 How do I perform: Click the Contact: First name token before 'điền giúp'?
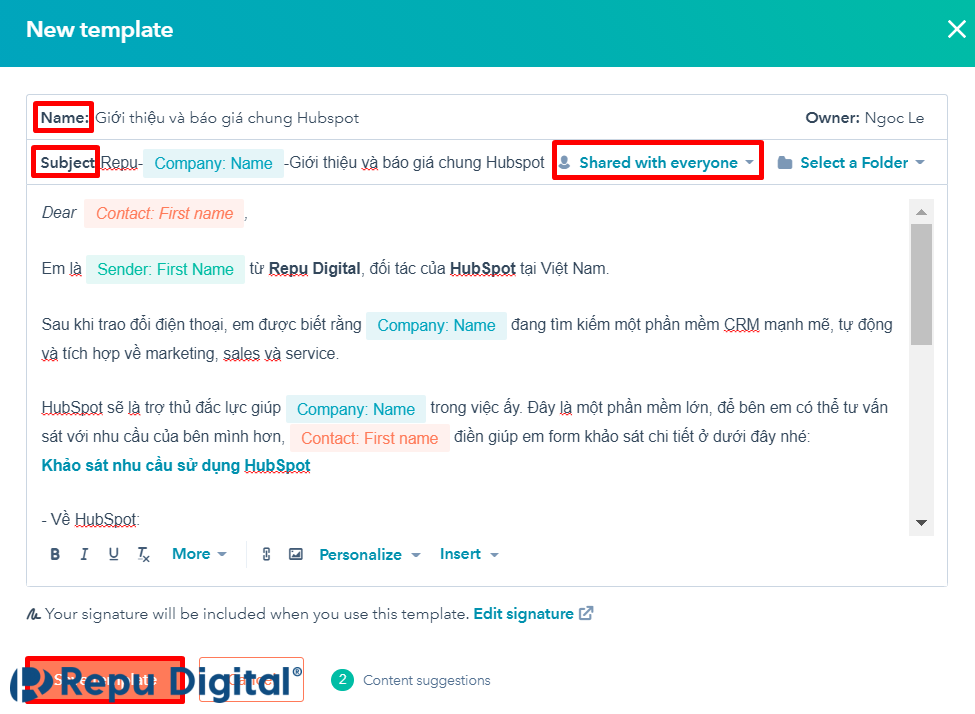370,438
